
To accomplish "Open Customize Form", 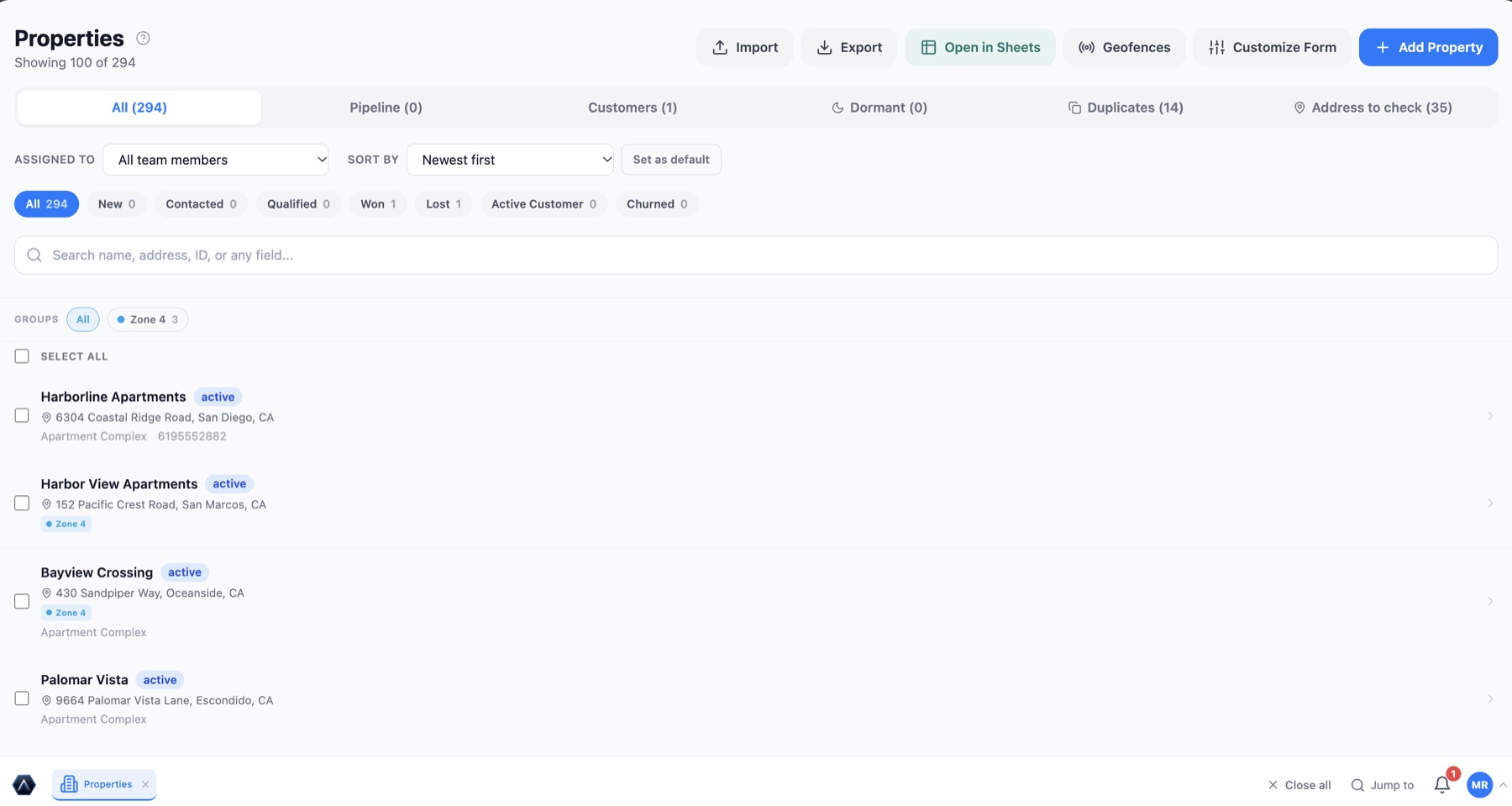I will (x=1272, y=47).
